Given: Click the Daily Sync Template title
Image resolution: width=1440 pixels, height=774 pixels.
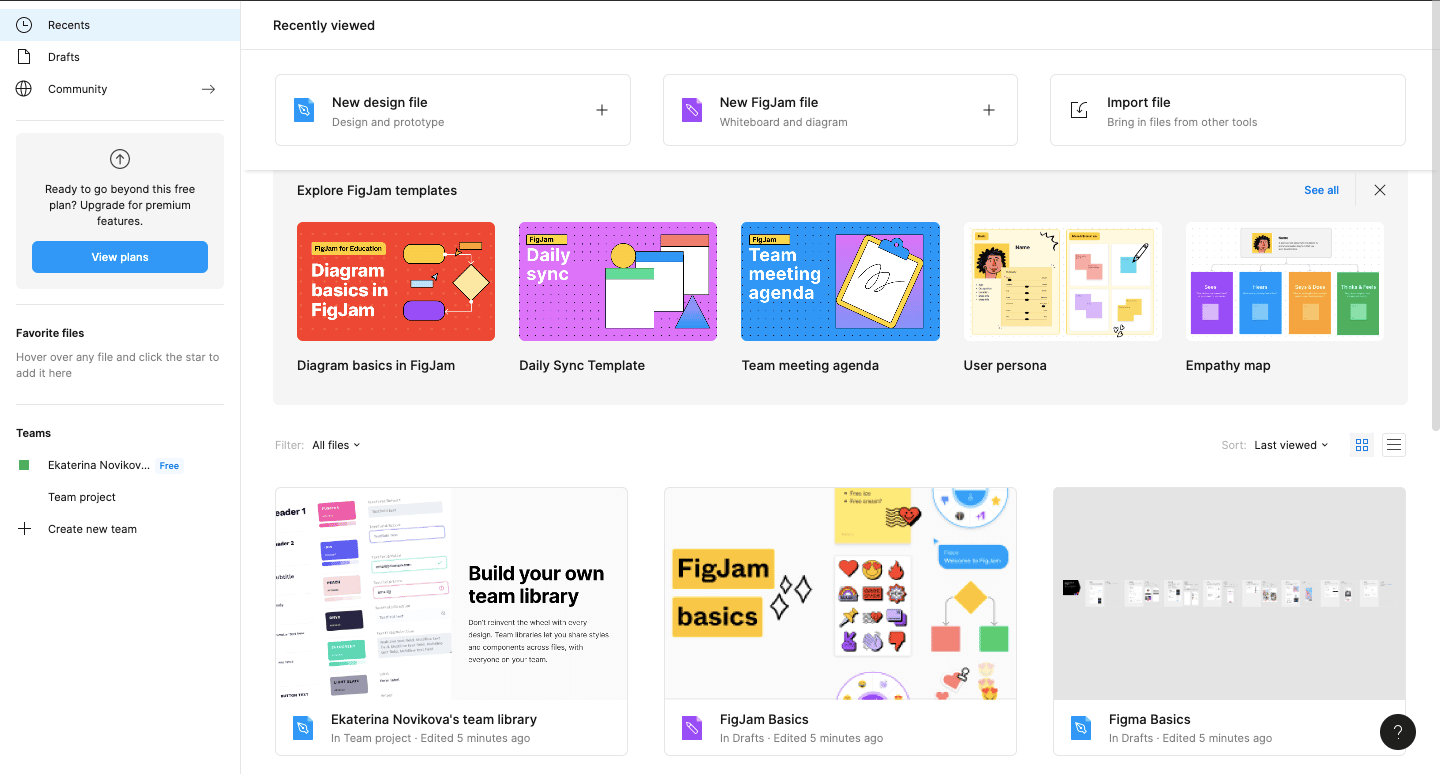Looking at the screenshot, I should (582, 365).
